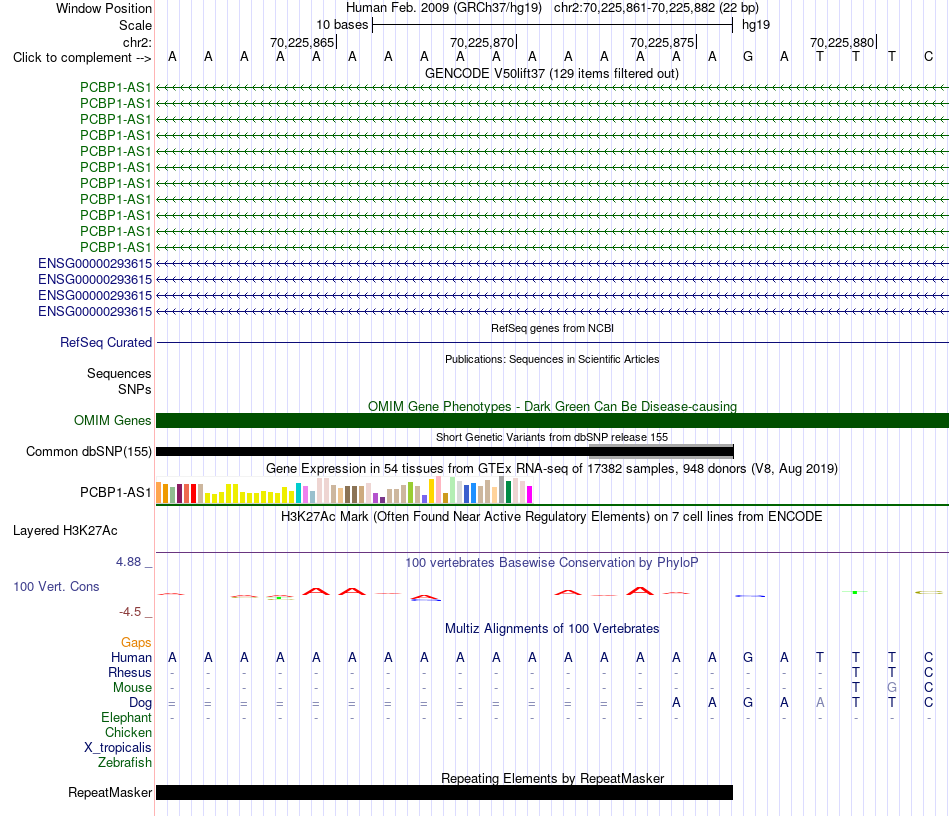The width and height of the screenshot is (950, 816).
Task: Click the PCBP1-AS1 GTEx bar chart
Action: point(344,490)
